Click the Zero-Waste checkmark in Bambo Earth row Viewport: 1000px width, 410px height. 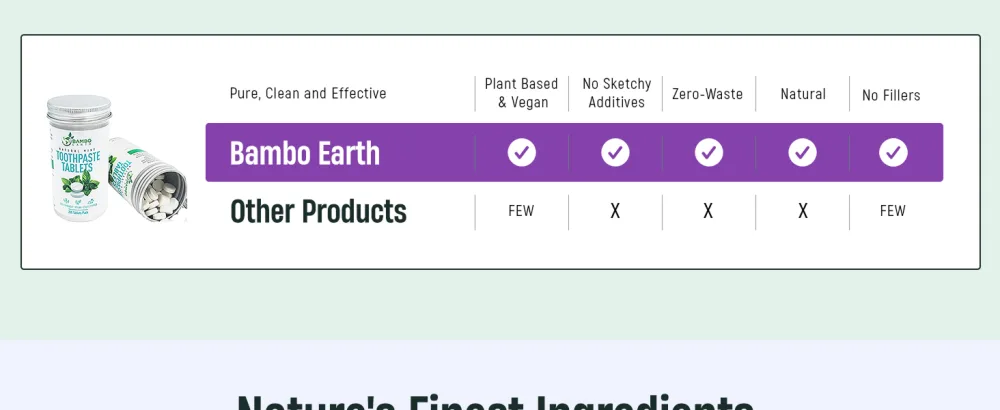point(709,152)
